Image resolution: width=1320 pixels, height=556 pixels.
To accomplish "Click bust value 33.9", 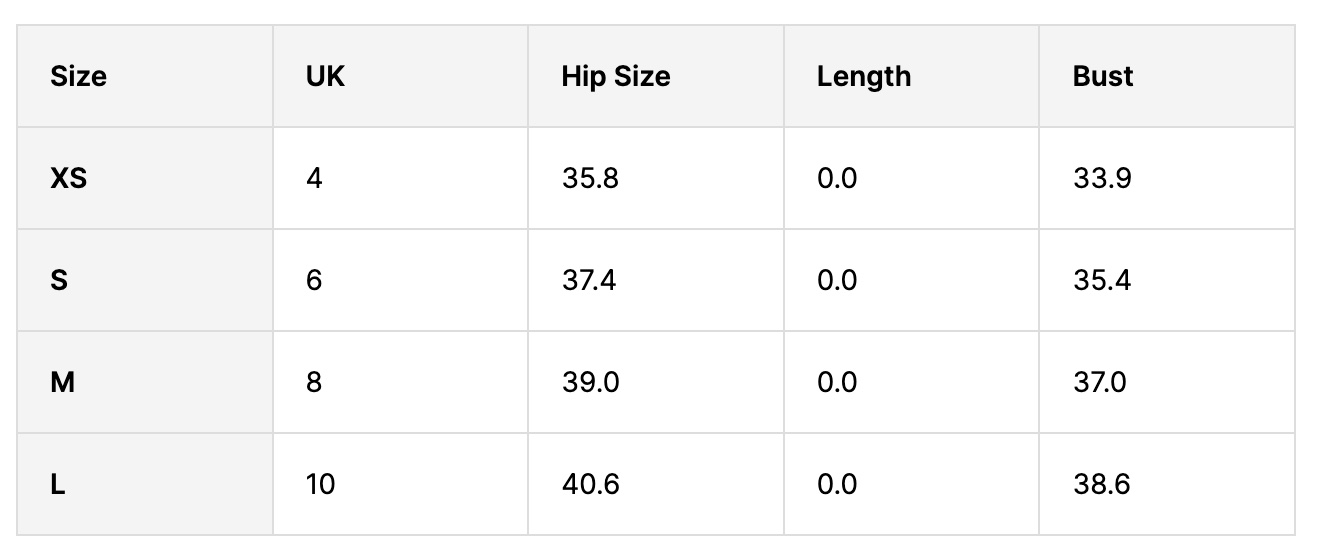I will pyautogui.click(x=1101, y=179).
